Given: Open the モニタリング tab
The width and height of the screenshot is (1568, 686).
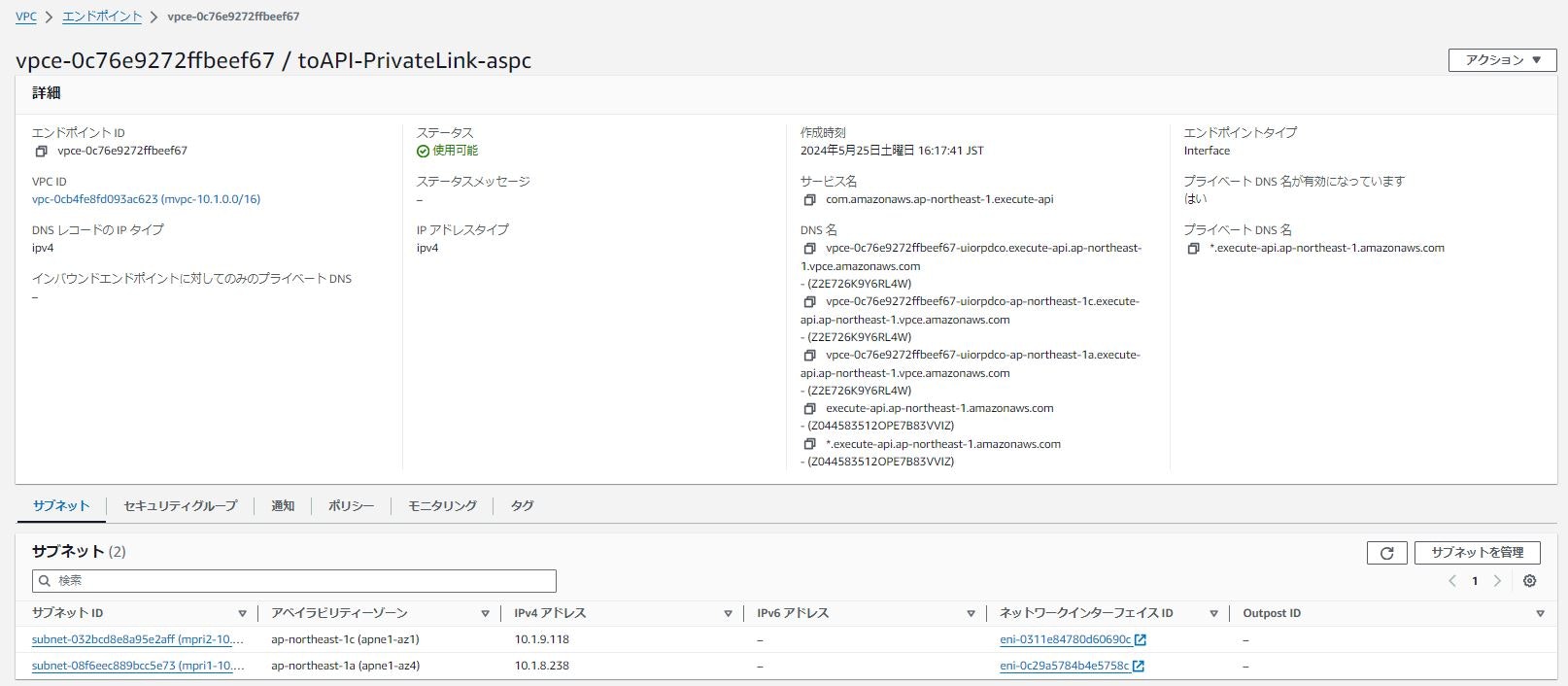Looking at the screenshot, I should (x=442, y=506).
